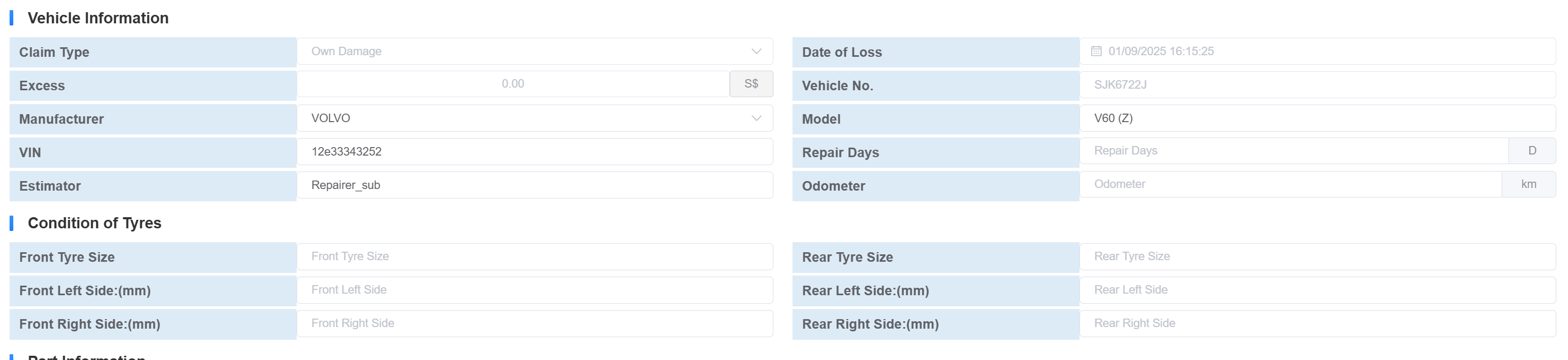
Task: Click the Excess amount input field
Action: coord(512,84)
